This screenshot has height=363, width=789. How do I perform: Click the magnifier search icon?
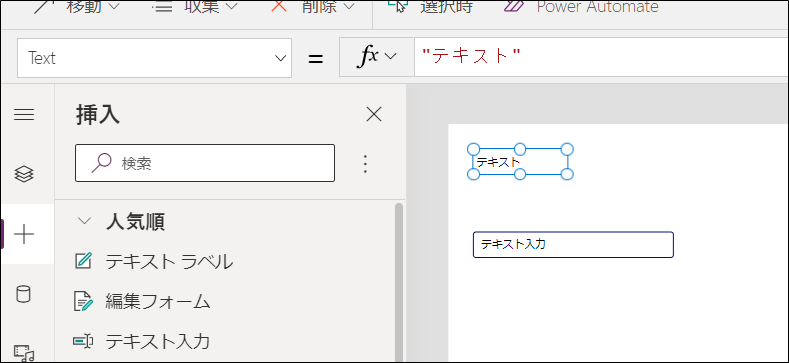pyautogui.click(x=101, y=163)
